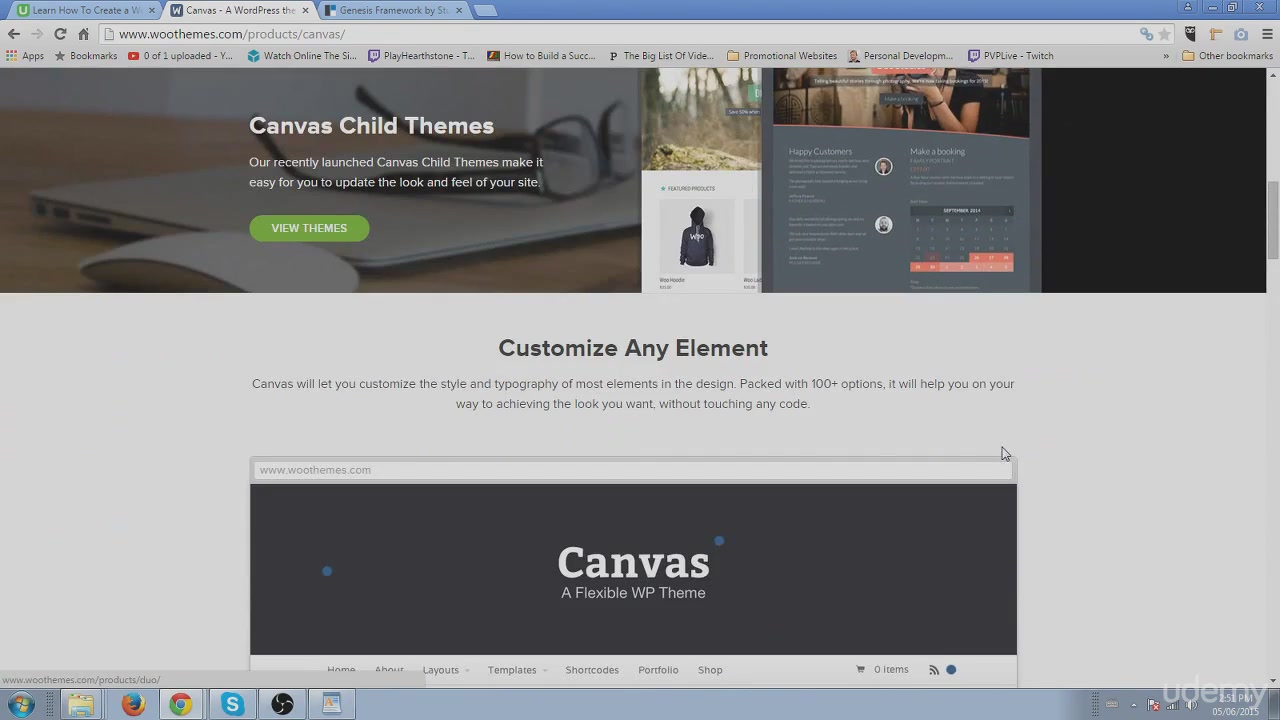Viewport: 1280px width, 720px height.
Task: Open the PVPLive - Twitch bookmark
Action: 1010,56
